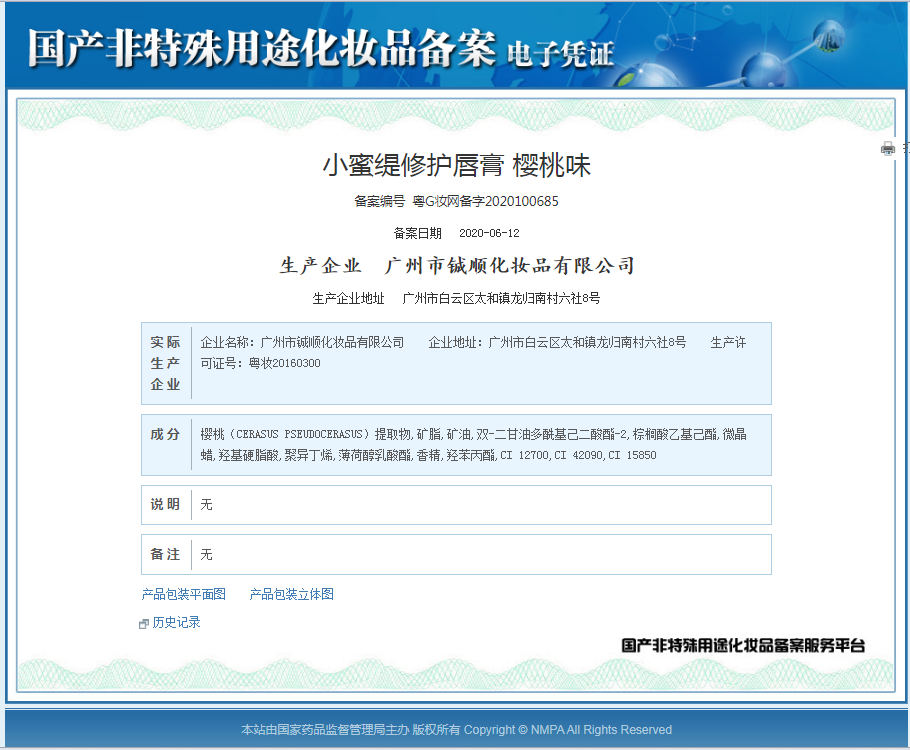Click the printer icon to print
The width and height of the screenshot is (910, 750).
(887, 149)
